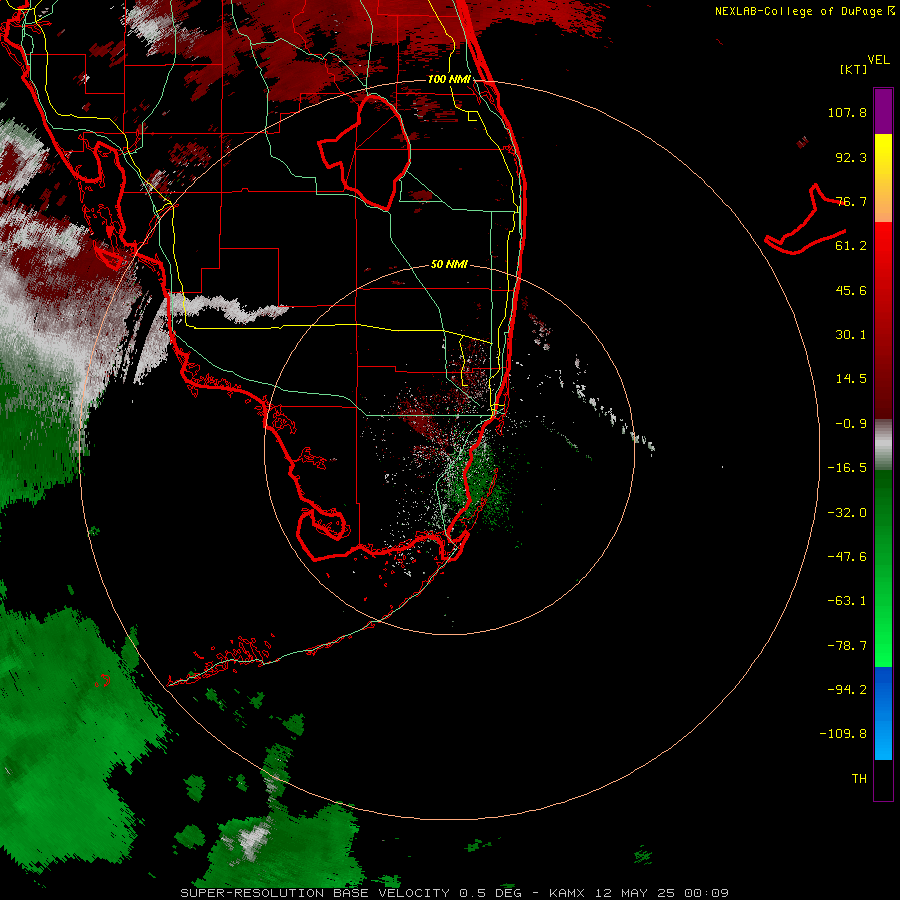Viewport: 900px width, 900px height.
Task: Select the -109.8 velocity scale value
Action: pyautogui.click(x=843, y=734)
